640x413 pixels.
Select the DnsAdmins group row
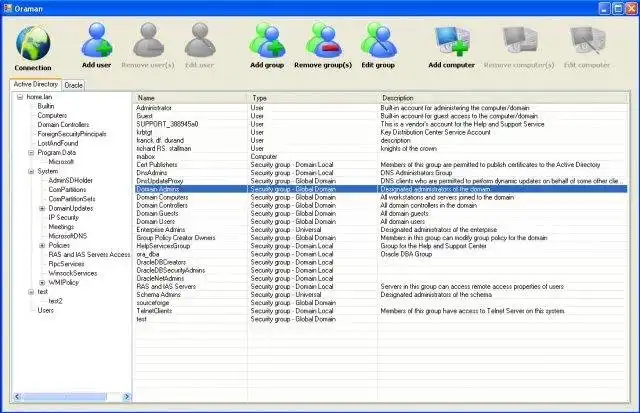(x=381, y=173)
